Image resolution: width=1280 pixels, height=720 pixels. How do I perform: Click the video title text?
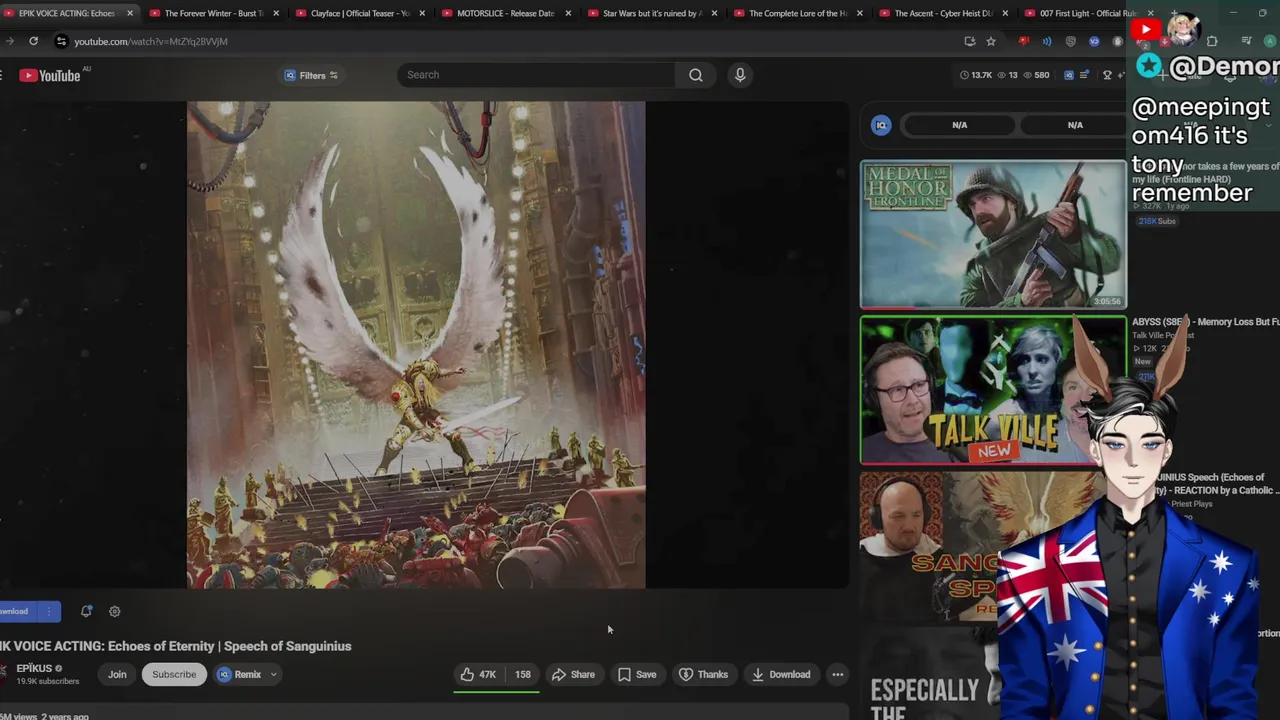(x=176, y=646)
